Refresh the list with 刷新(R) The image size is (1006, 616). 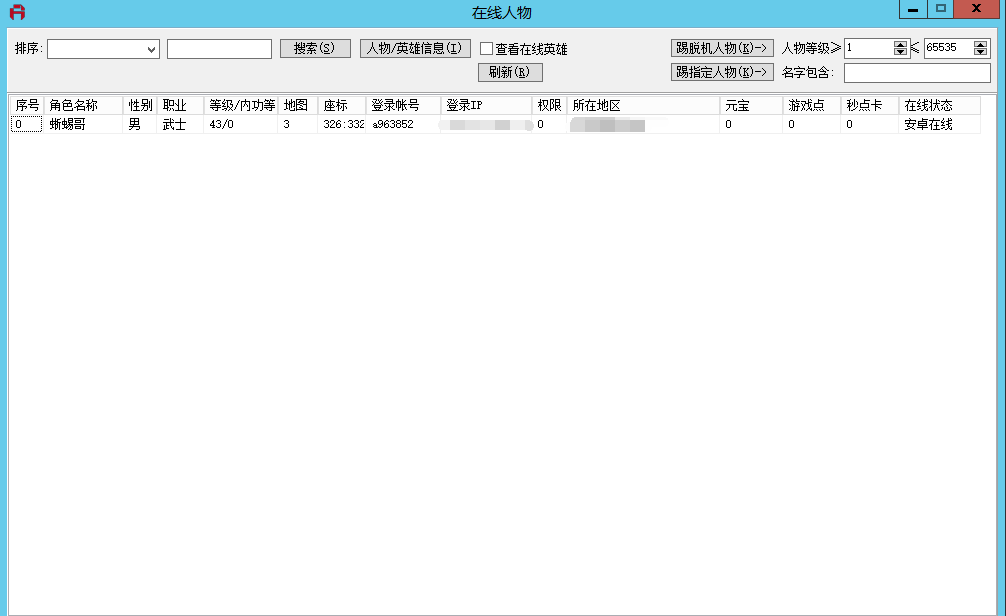[510, 72]
